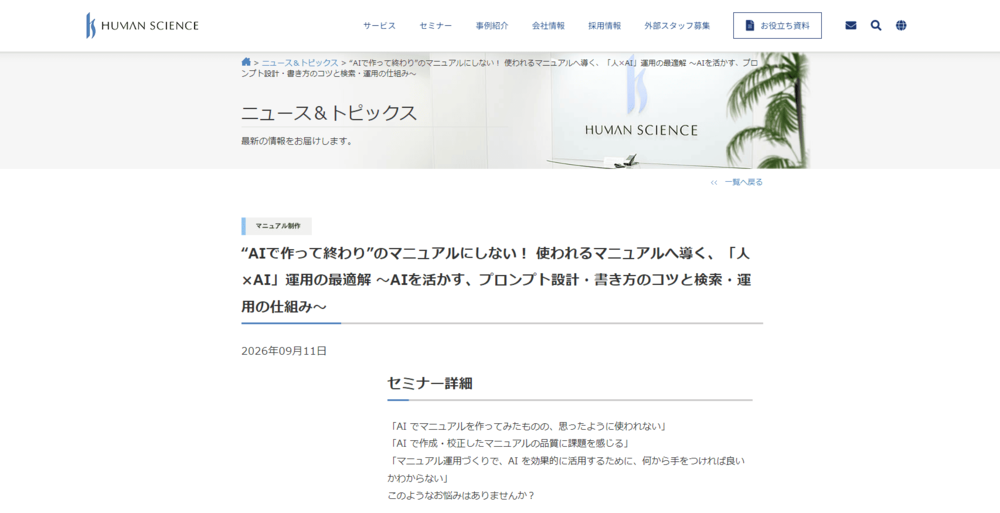Follow the ニュース&トピックス breadcrumb link
Viewport: 1000px width, 513px height.
pos(300,63)
